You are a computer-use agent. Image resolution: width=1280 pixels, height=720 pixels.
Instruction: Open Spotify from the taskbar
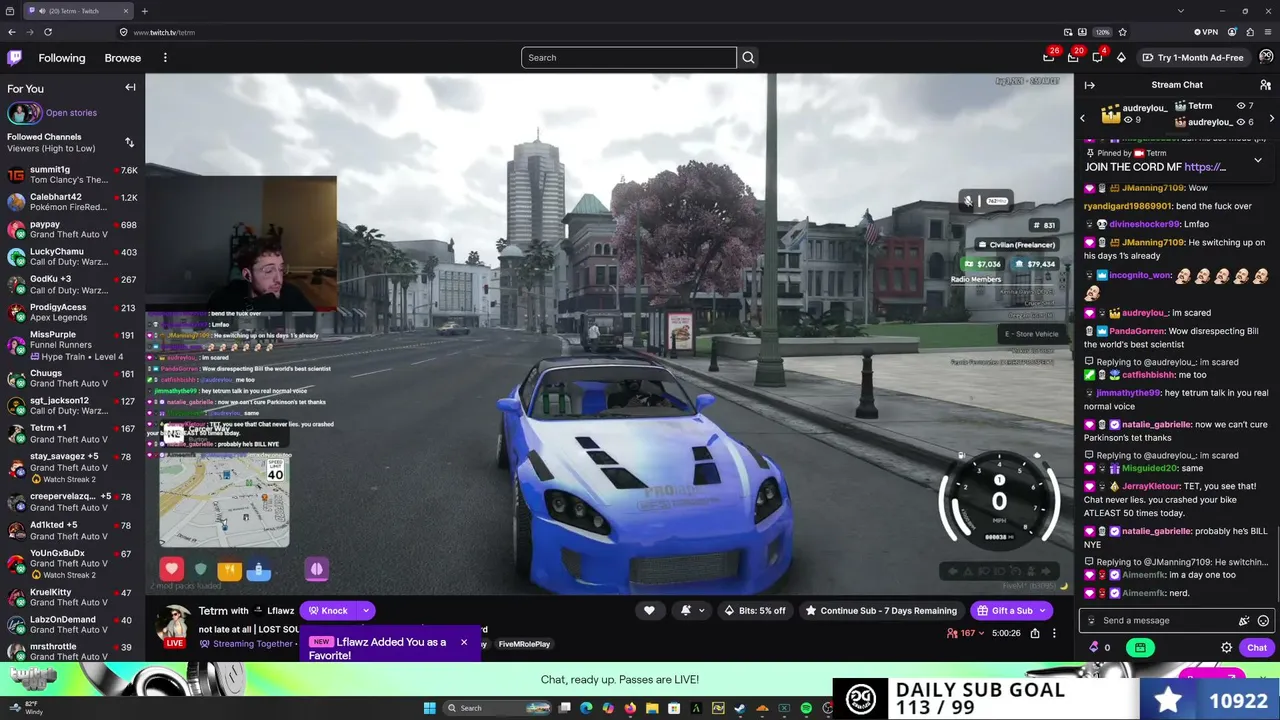tap(806, 708)
